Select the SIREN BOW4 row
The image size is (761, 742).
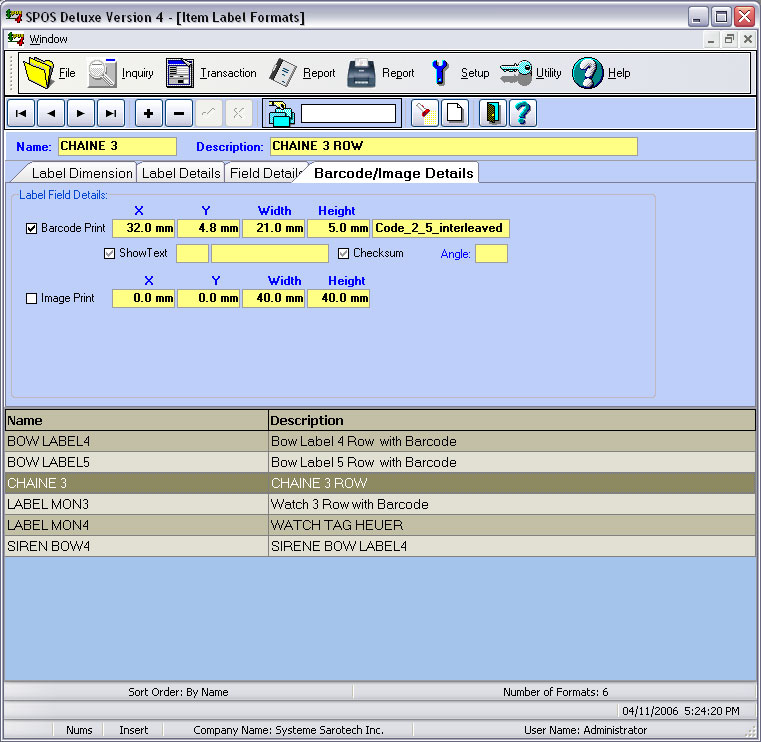pyautogui.click(x=380, y=546)
